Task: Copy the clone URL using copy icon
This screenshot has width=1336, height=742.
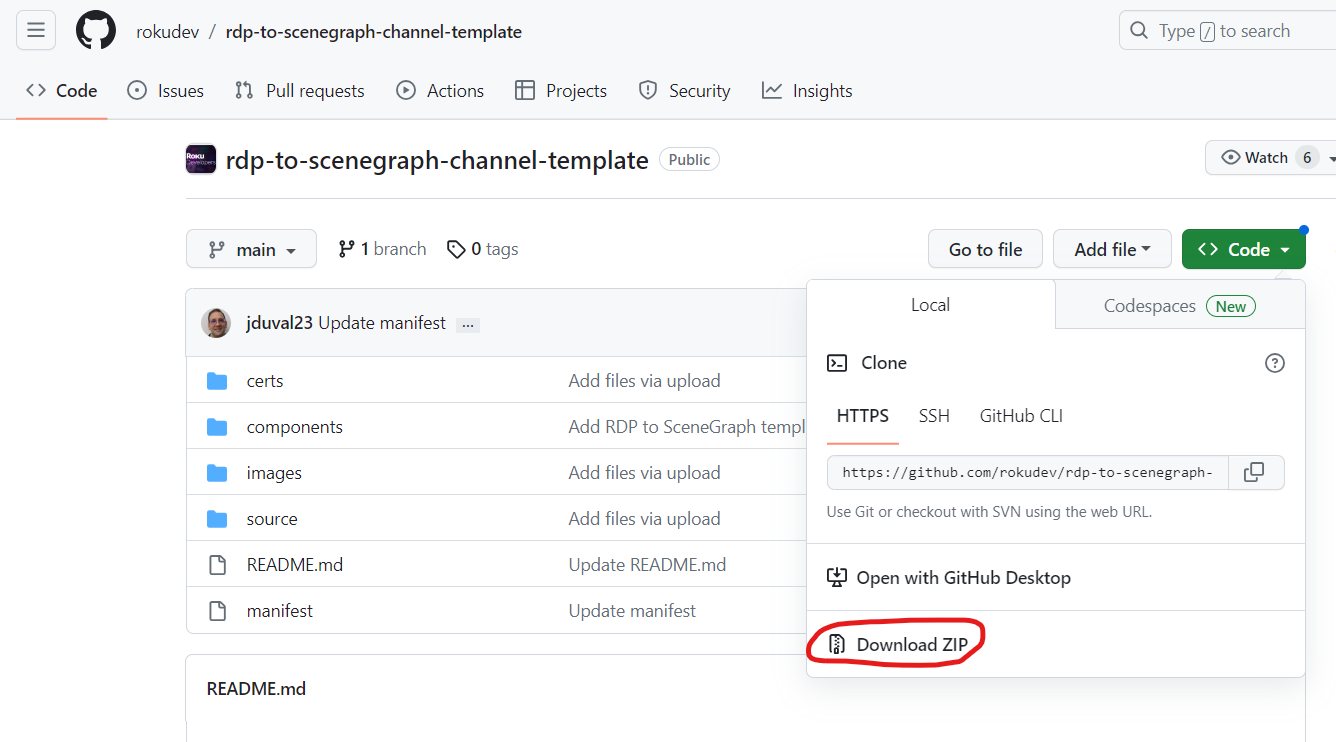Action: [1256, 472]
